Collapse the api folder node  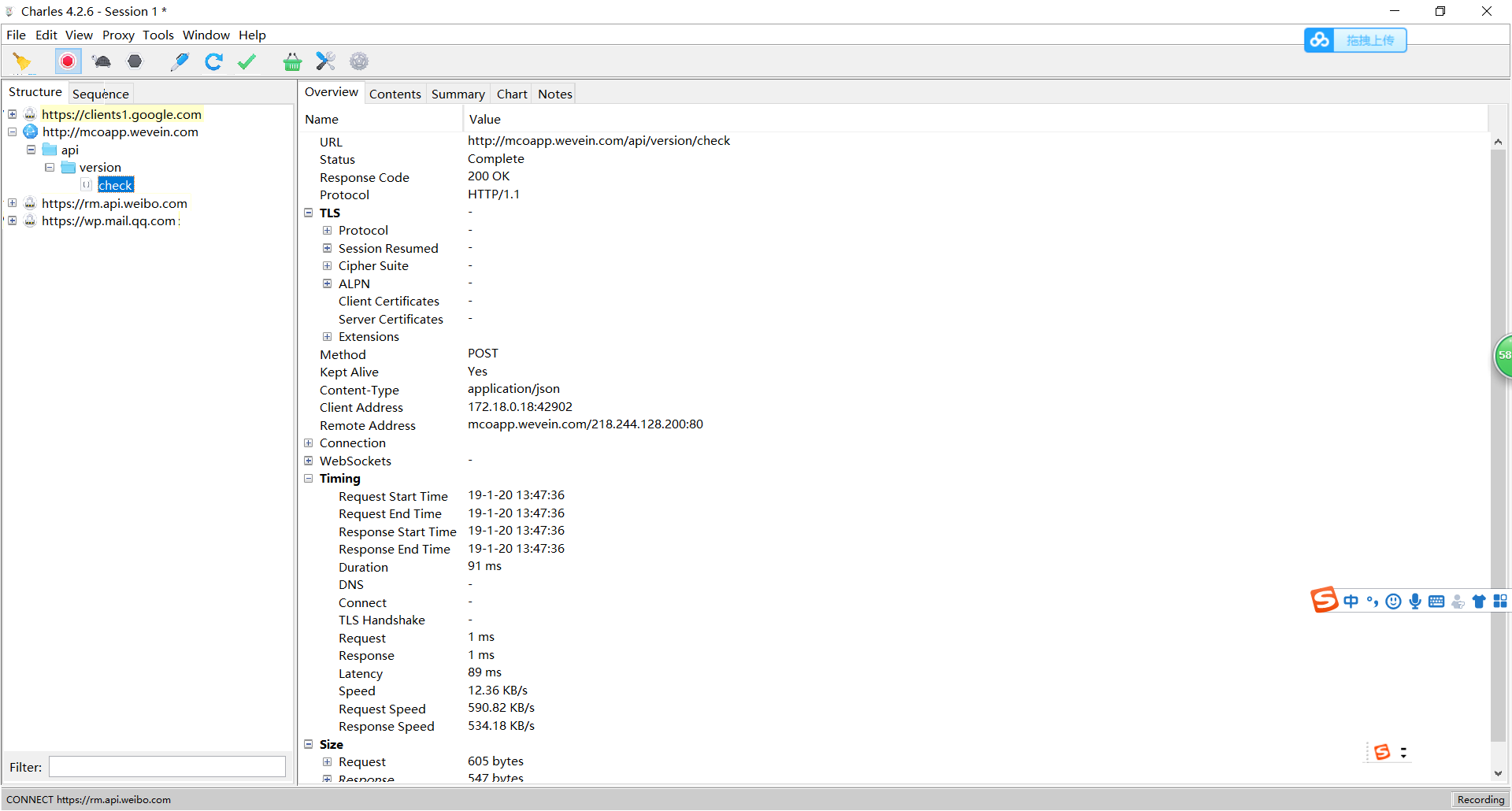[31, 150]
